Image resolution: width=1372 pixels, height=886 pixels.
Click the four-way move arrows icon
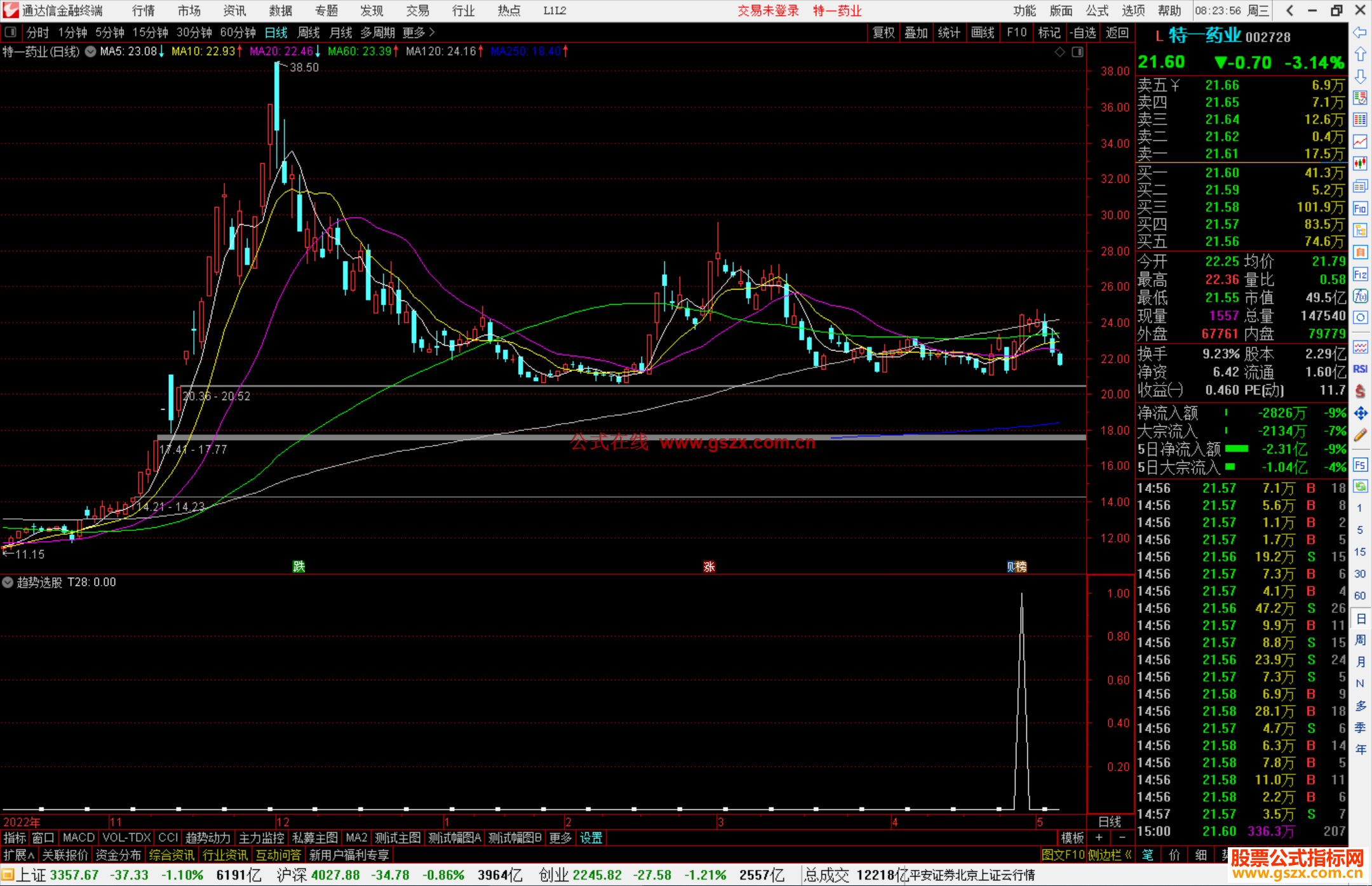pyautogui.click(x=1360, y=413)
